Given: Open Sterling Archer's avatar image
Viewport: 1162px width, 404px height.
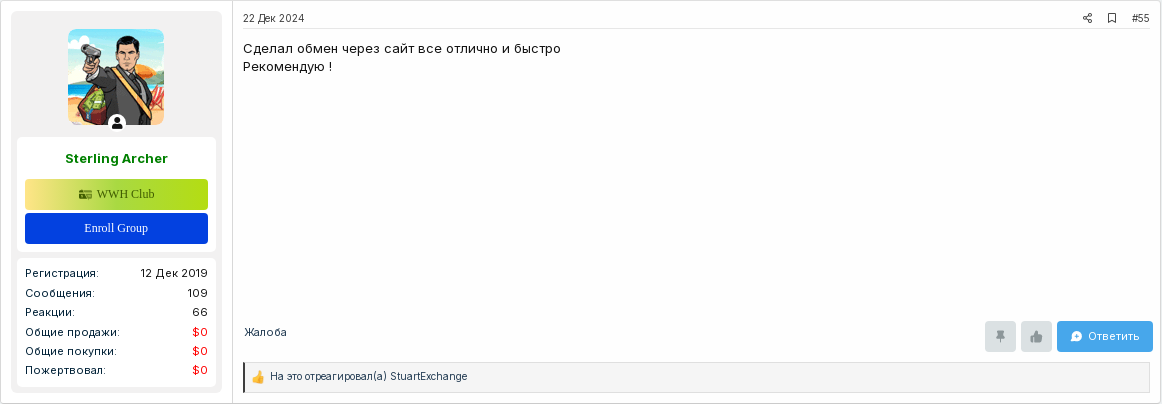Looking at the screenshot, I should pos(116,77).
